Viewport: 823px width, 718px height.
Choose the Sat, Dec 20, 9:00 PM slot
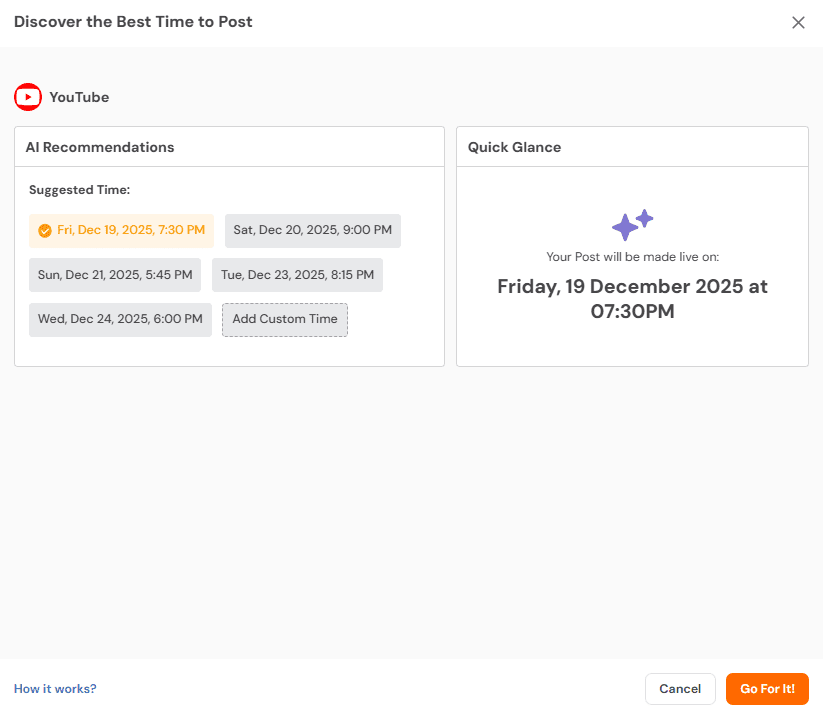[x=312, y=231]
